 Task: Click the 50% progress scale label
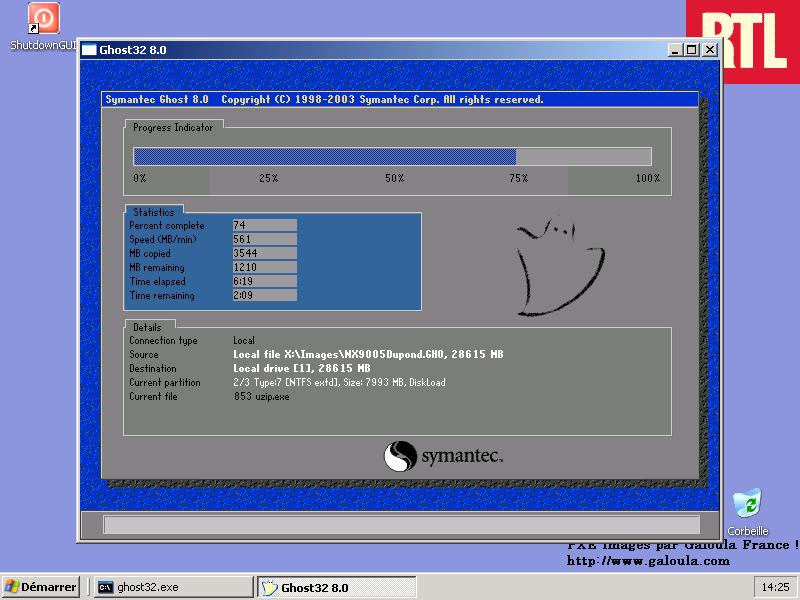click(394, 178)
